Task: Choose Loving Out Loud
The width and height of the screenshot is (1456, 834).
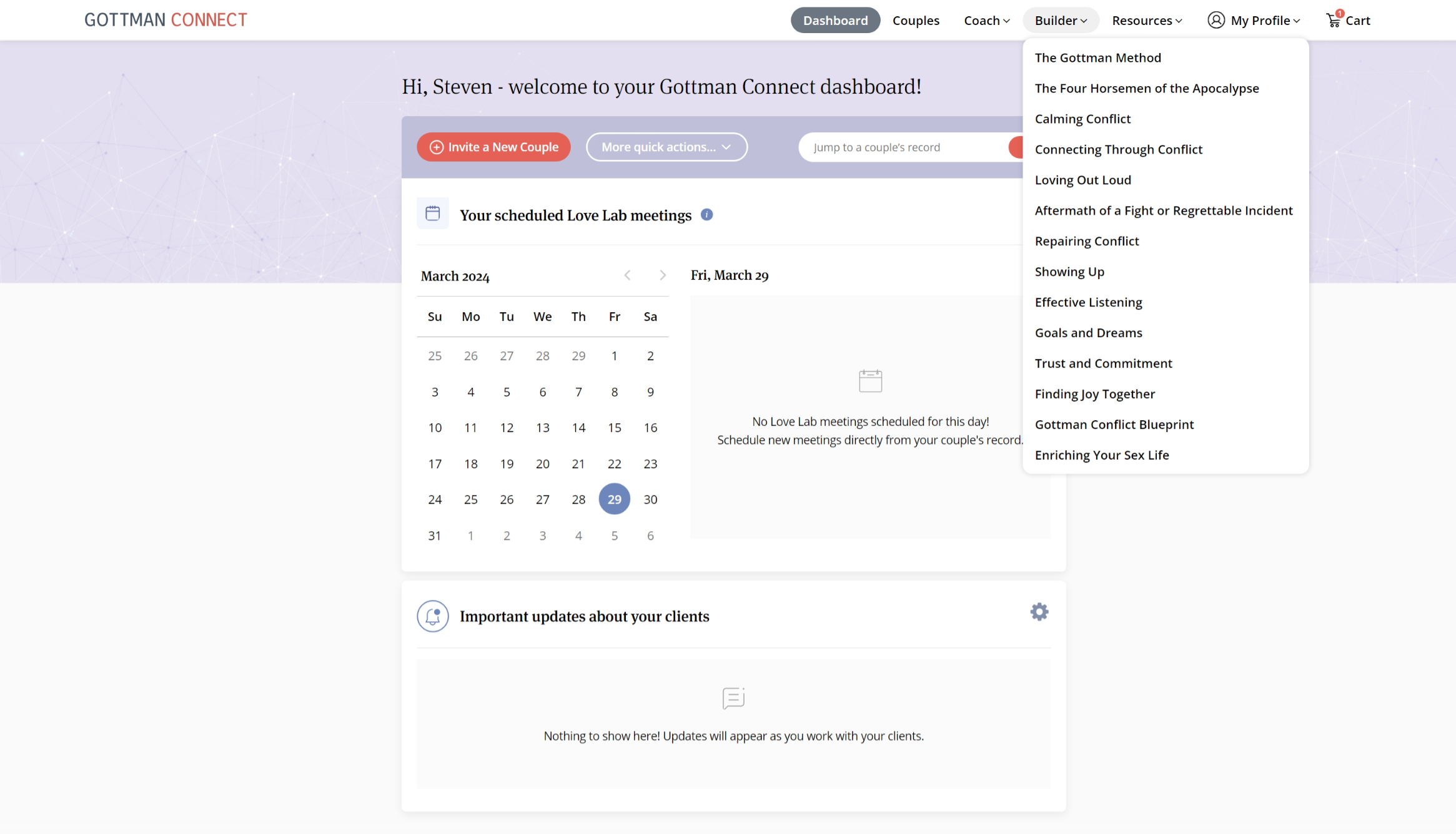Action: pyautogui.click(x=1082, y=180)
